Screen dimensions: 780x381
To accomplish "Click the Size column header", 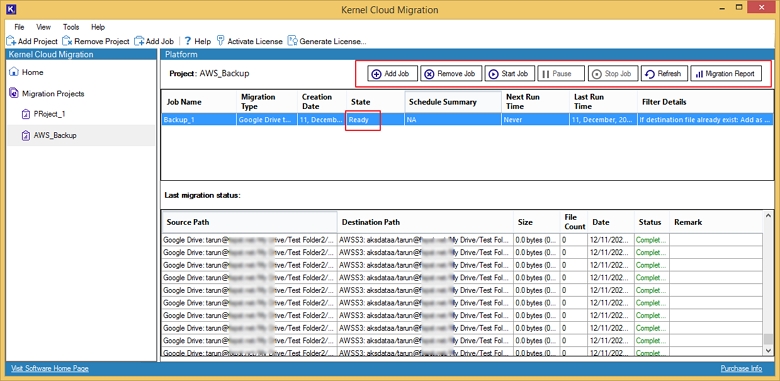I will [537, 222].
